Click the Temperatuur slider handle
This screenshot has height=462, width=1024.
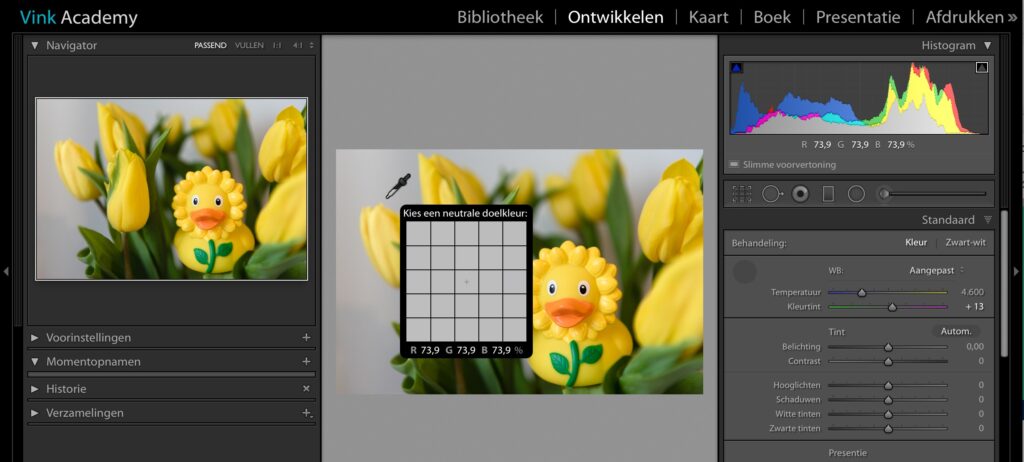pos(862,293)
